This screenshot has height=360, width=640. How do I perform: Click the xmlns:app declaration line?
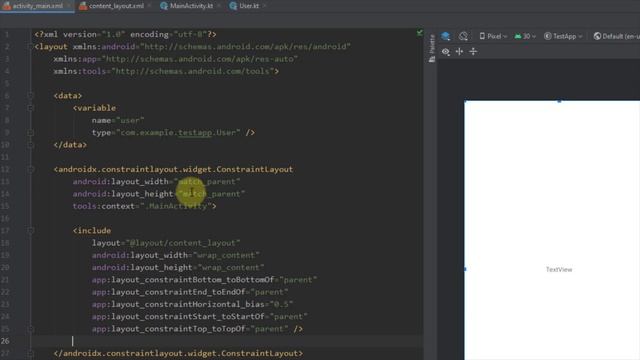176,59
